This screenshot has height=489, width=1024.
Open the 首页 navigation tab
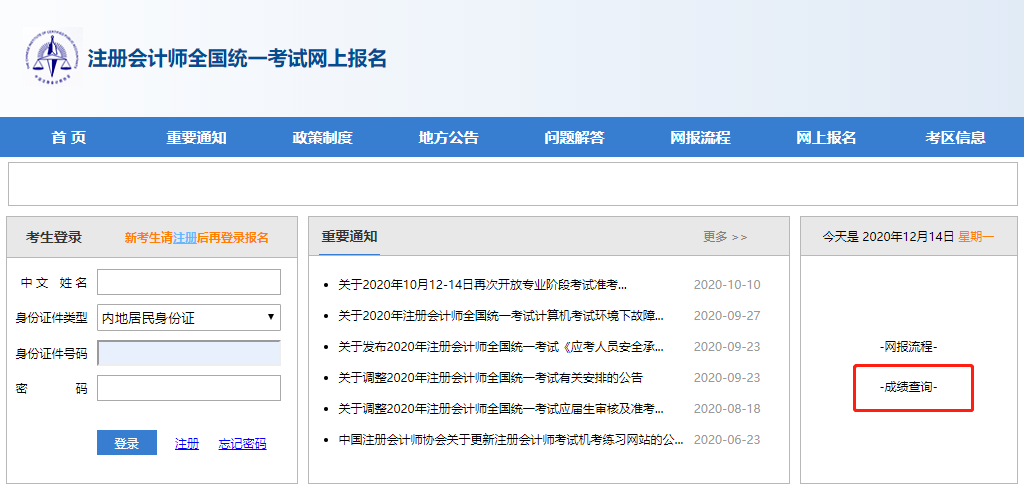[69, 138]
